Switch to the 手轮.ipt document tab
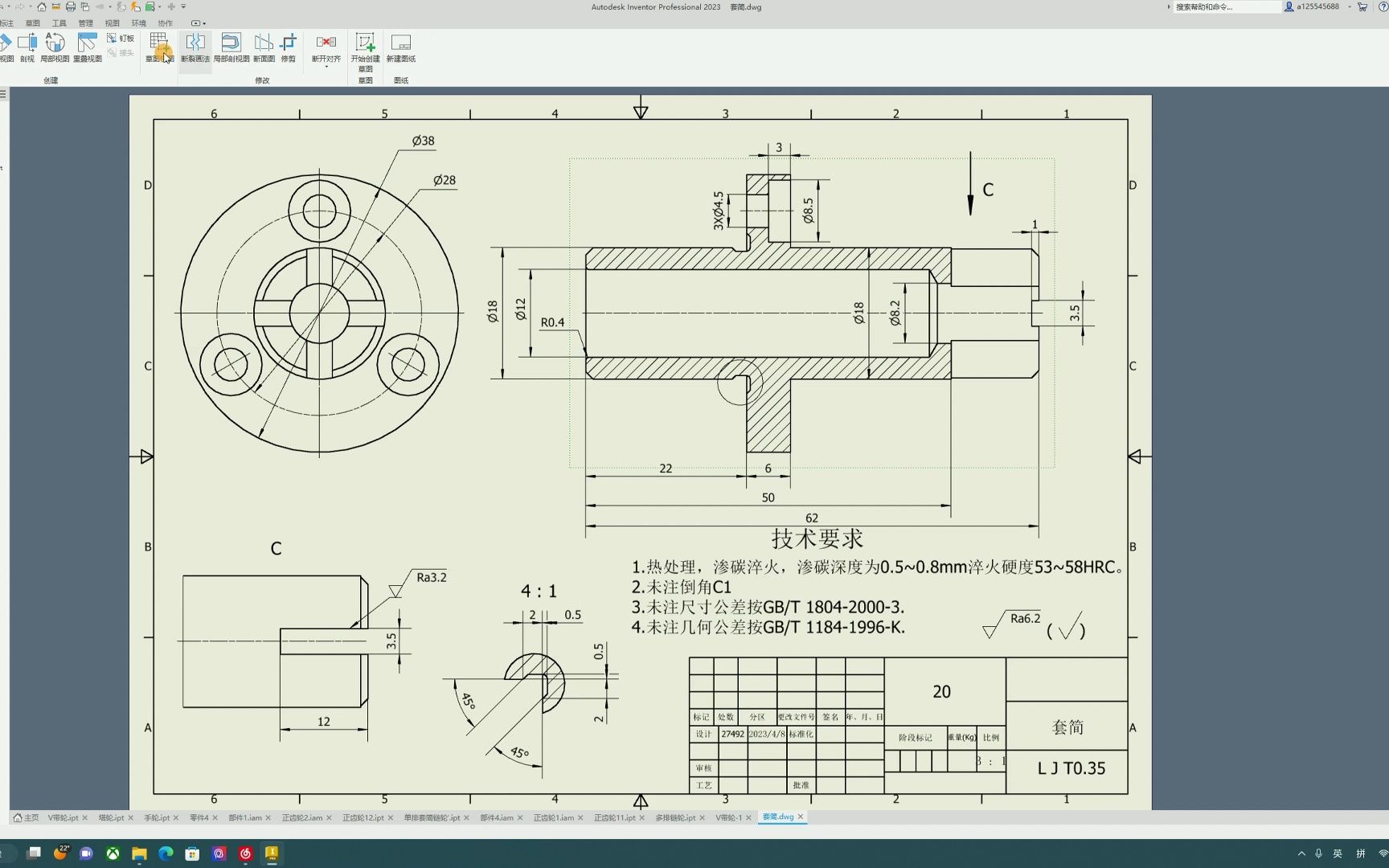 click(x=157, y=817)
